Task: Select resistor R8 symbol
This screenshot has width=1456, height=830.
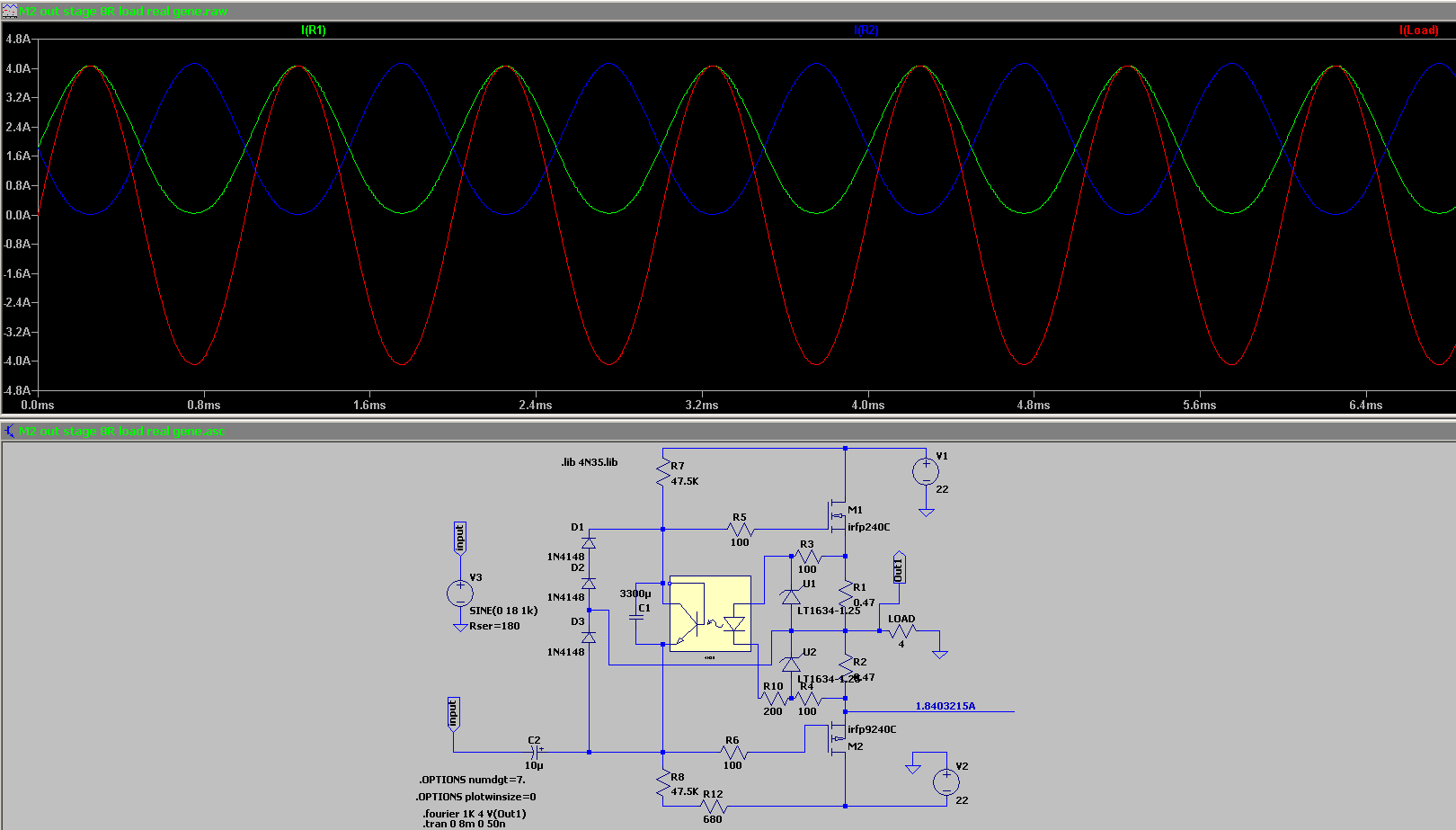Action: 663,783
